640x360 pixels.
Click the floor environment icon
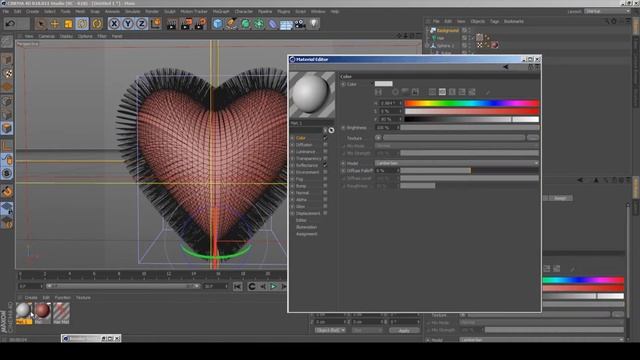[286, 24]
